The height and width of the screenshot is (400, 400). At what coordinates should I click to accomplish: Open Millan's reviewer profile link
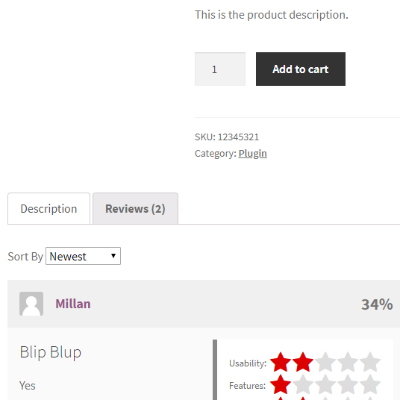[73, 304]
